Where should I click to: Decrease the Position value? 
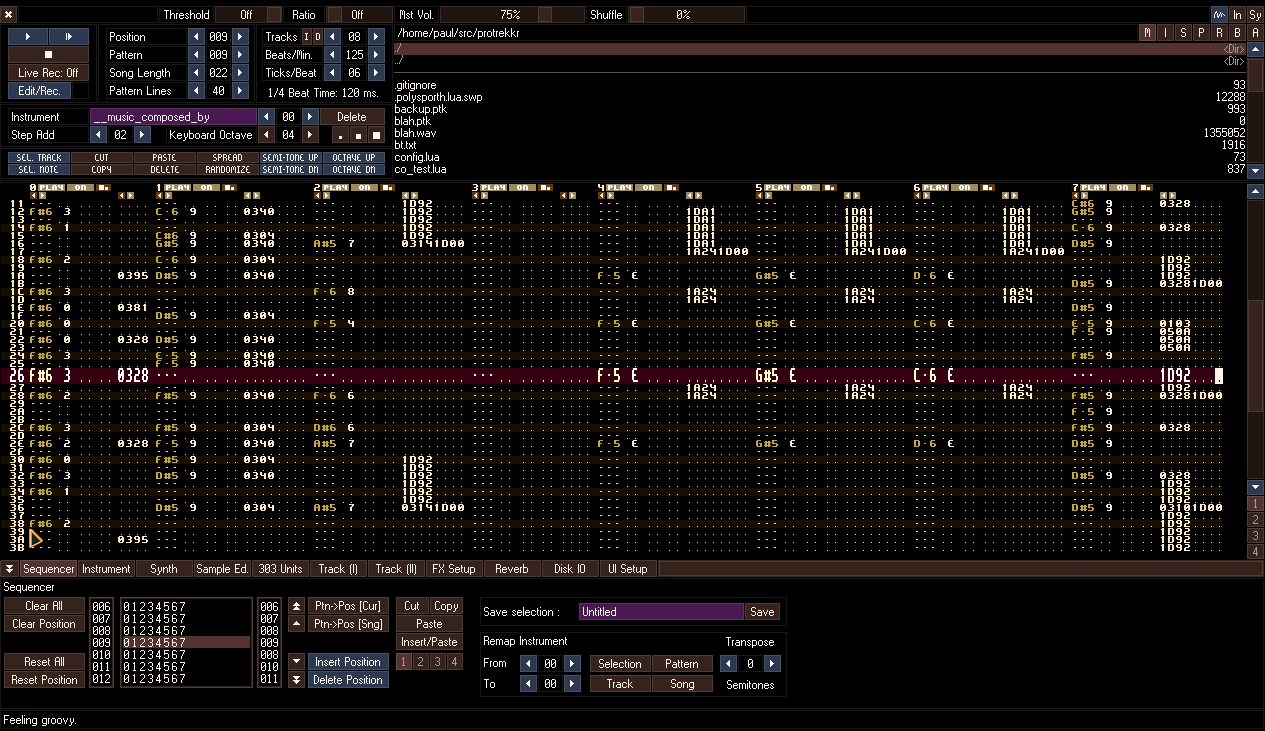(196, 37)
